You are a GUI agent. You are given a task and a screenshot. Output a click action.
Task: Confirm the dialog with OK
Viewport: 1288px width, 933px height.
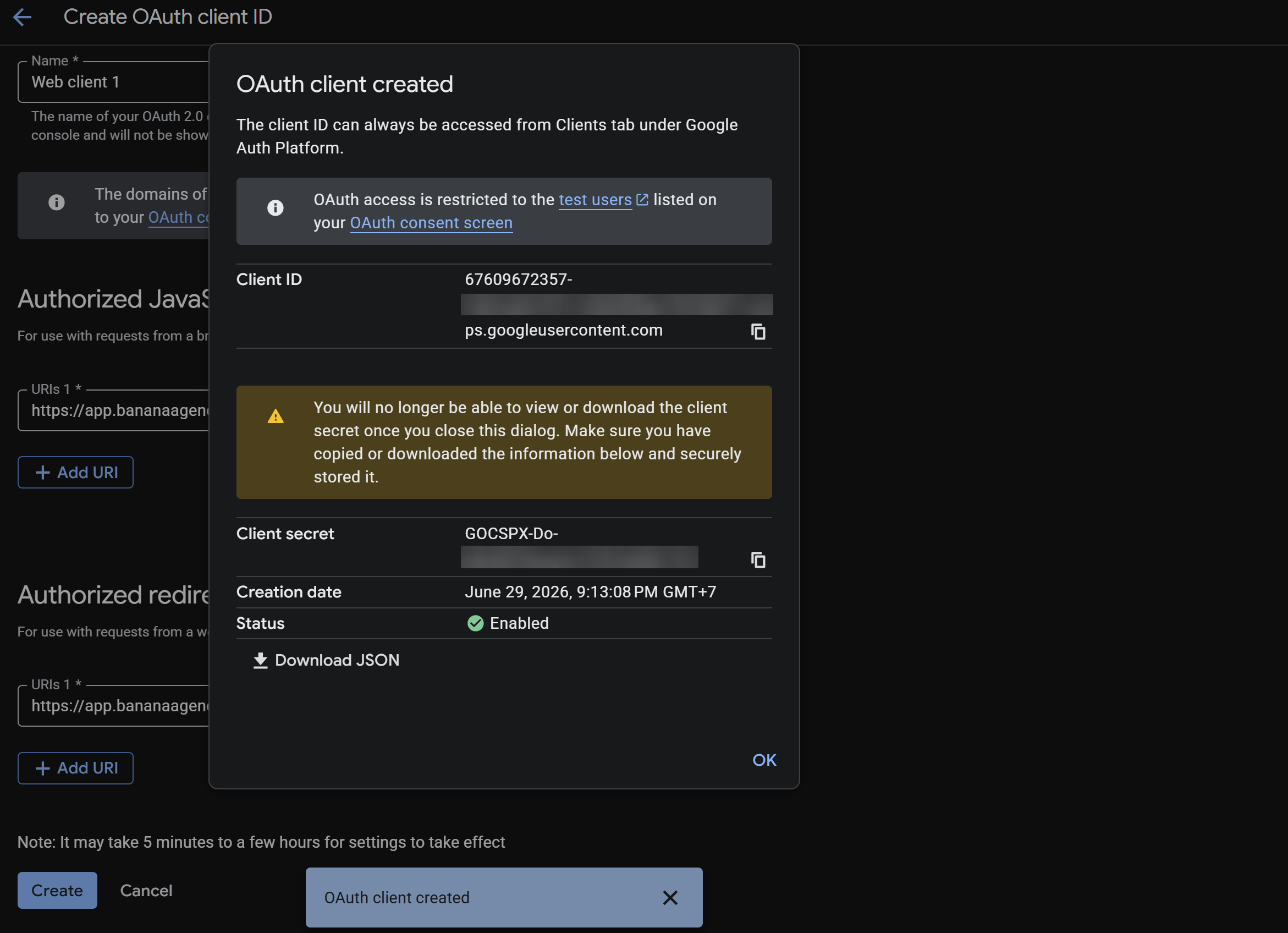coord(764,760)
